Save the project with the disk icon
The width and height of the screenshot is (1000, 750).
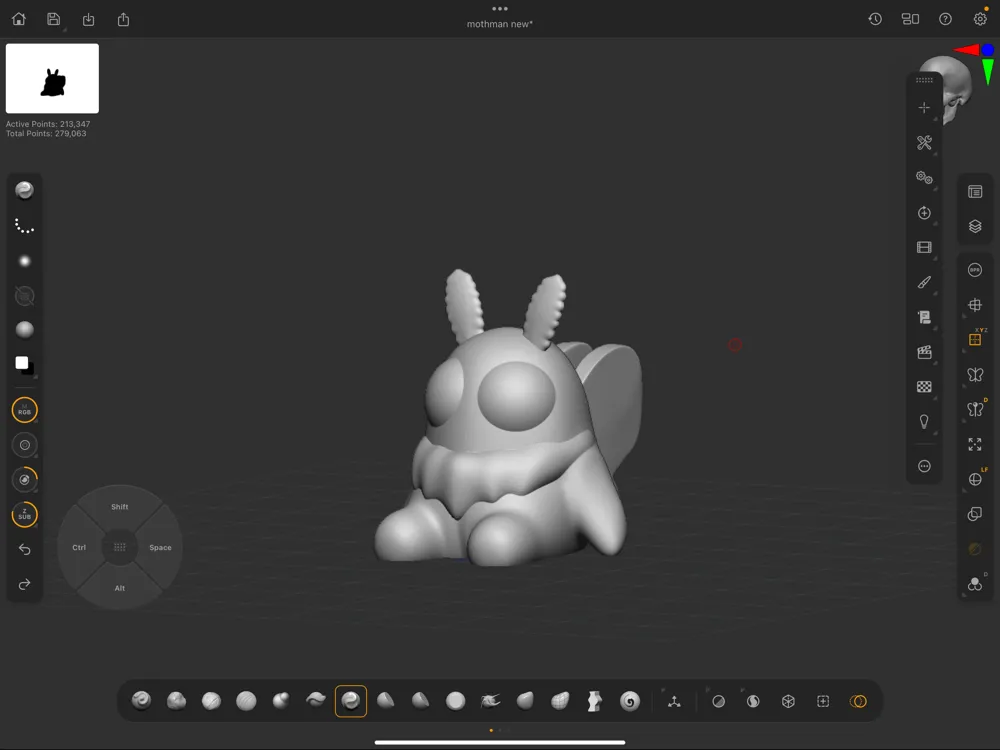pos(54,19)
